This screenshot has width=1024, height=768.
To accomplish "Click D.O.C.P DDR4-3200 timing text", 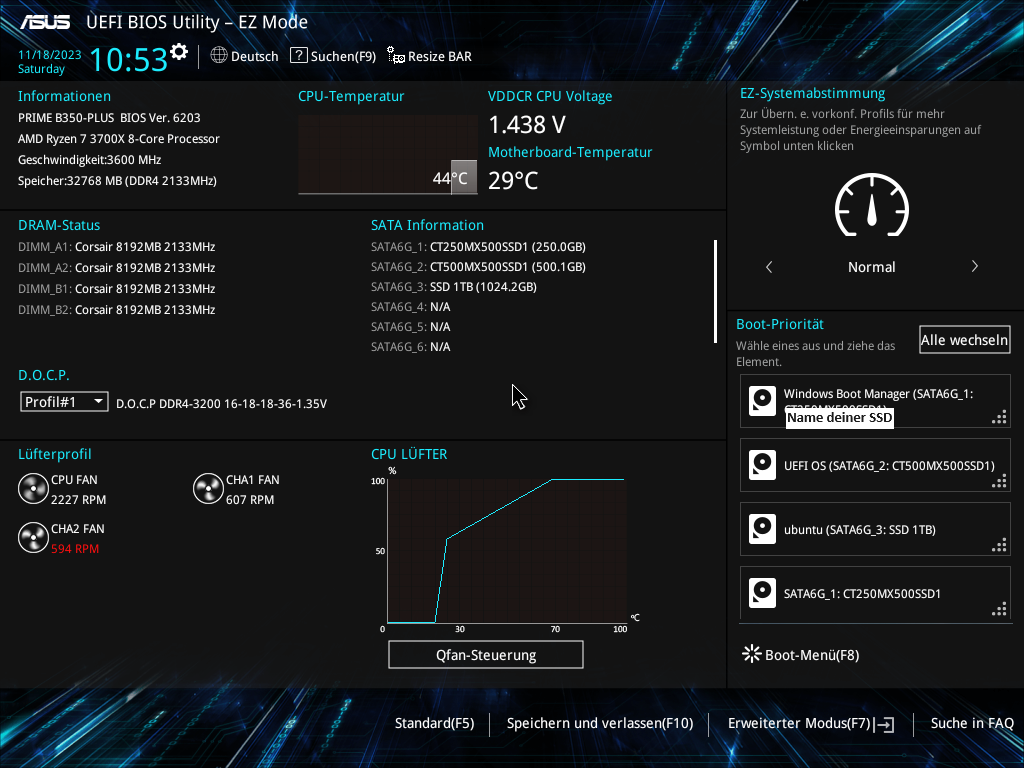I will [221, 404].
